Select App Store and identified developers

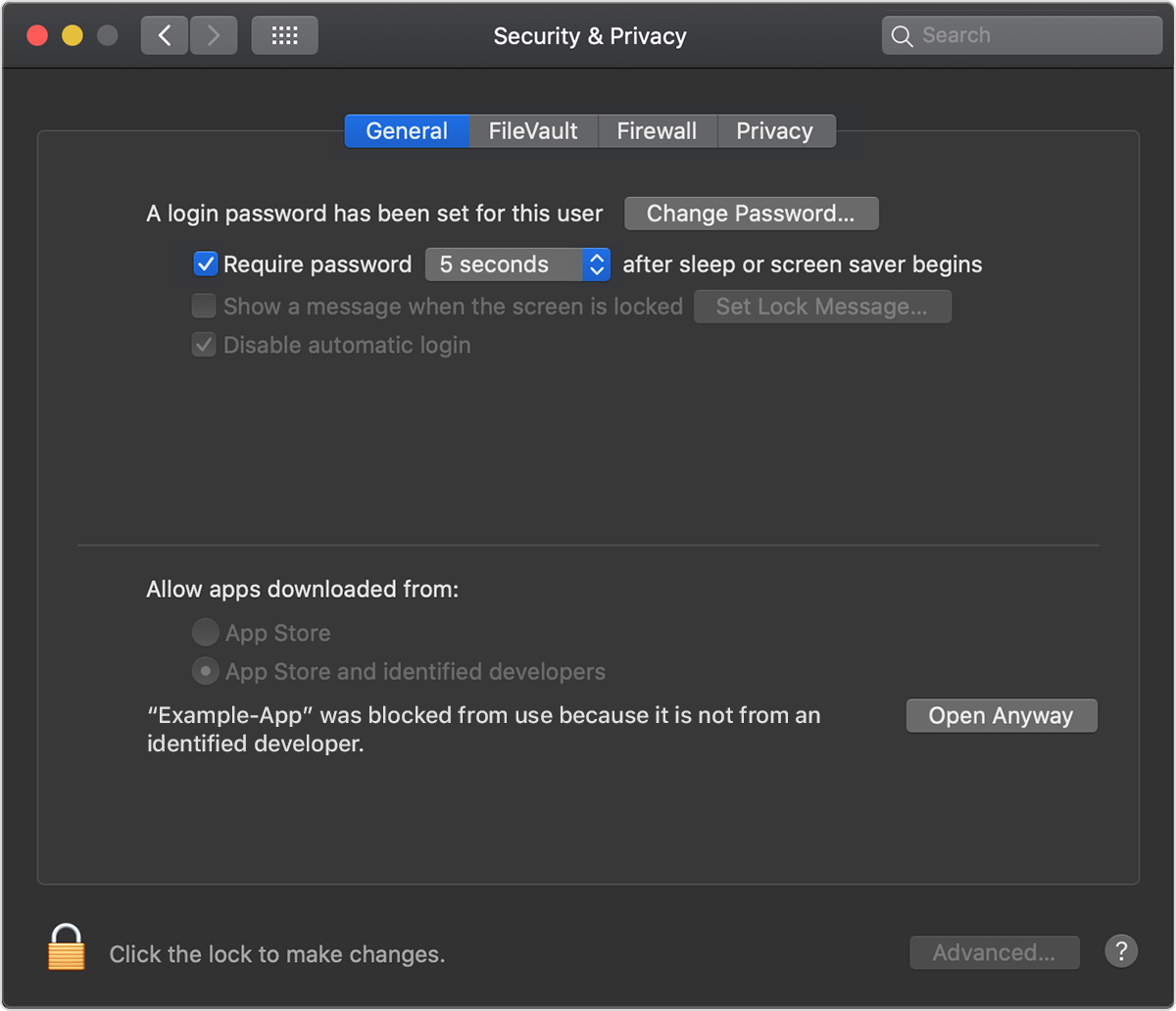point(205,671)
